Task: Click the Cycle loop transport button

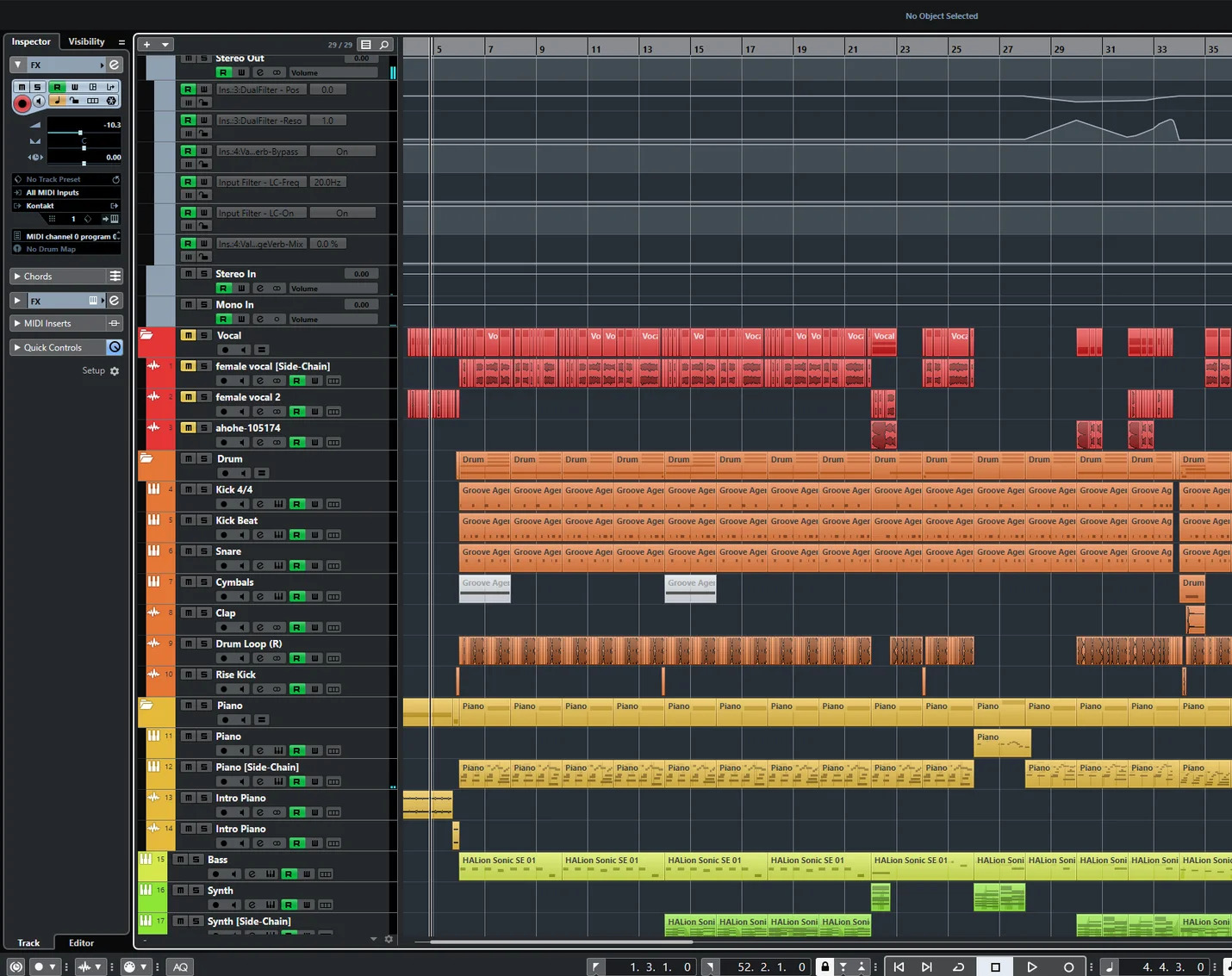Action: [958, 967]
